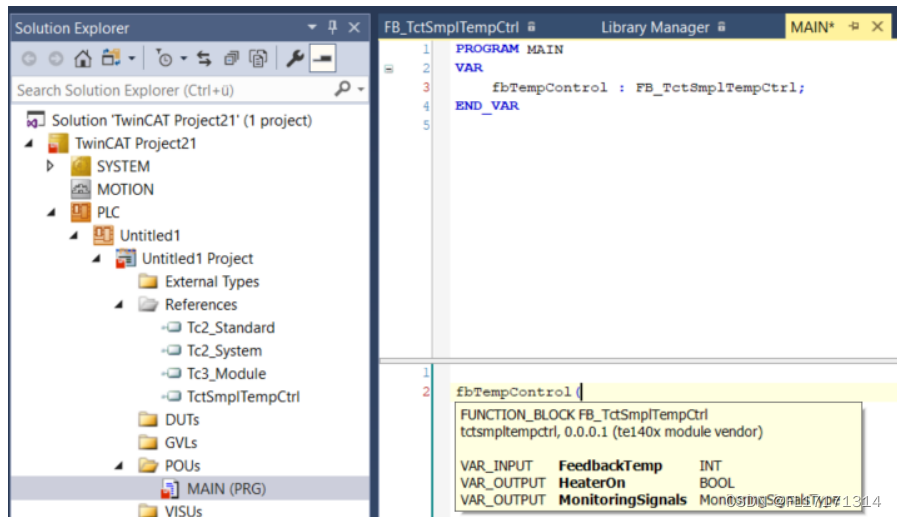897x517 pixels.
Task: Switch views with the folder view icon
Action: click(111, 58)
